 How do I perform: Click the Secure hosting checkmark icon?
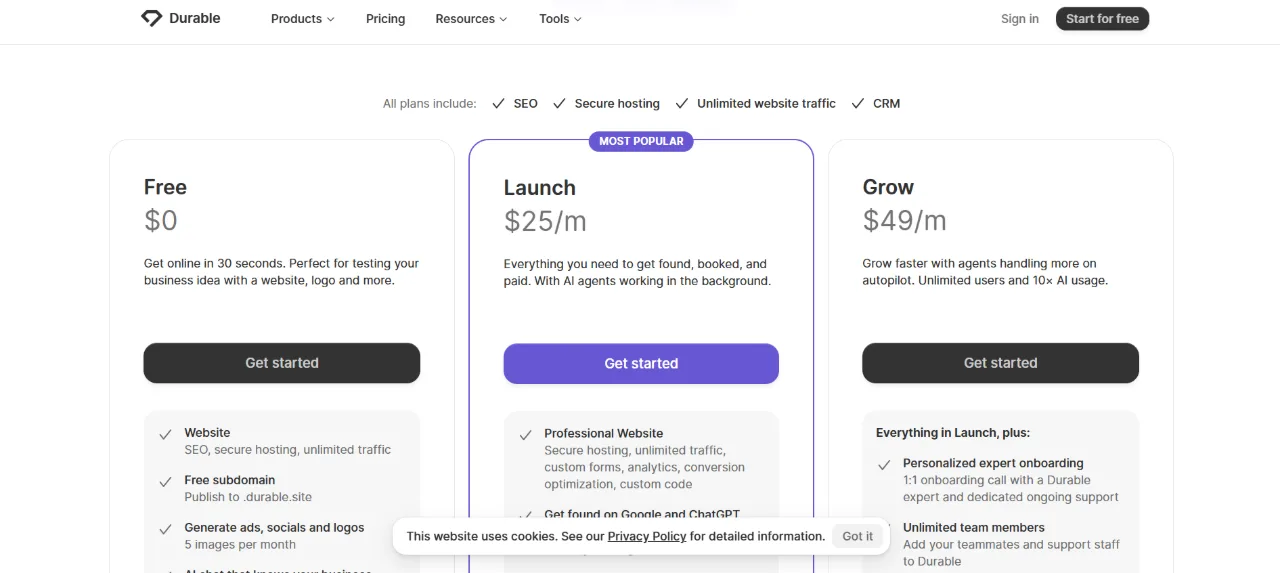559,103
